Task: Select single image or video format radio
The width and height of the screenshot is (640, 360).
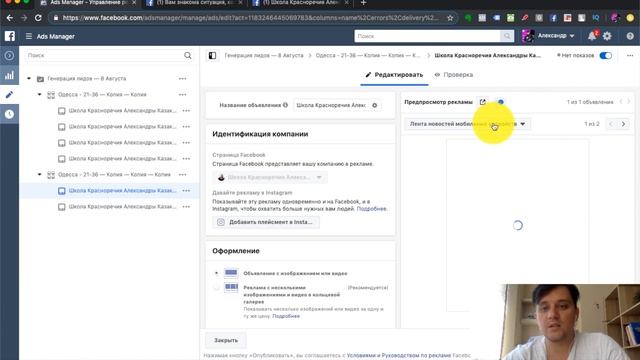Action: [216, 273]
